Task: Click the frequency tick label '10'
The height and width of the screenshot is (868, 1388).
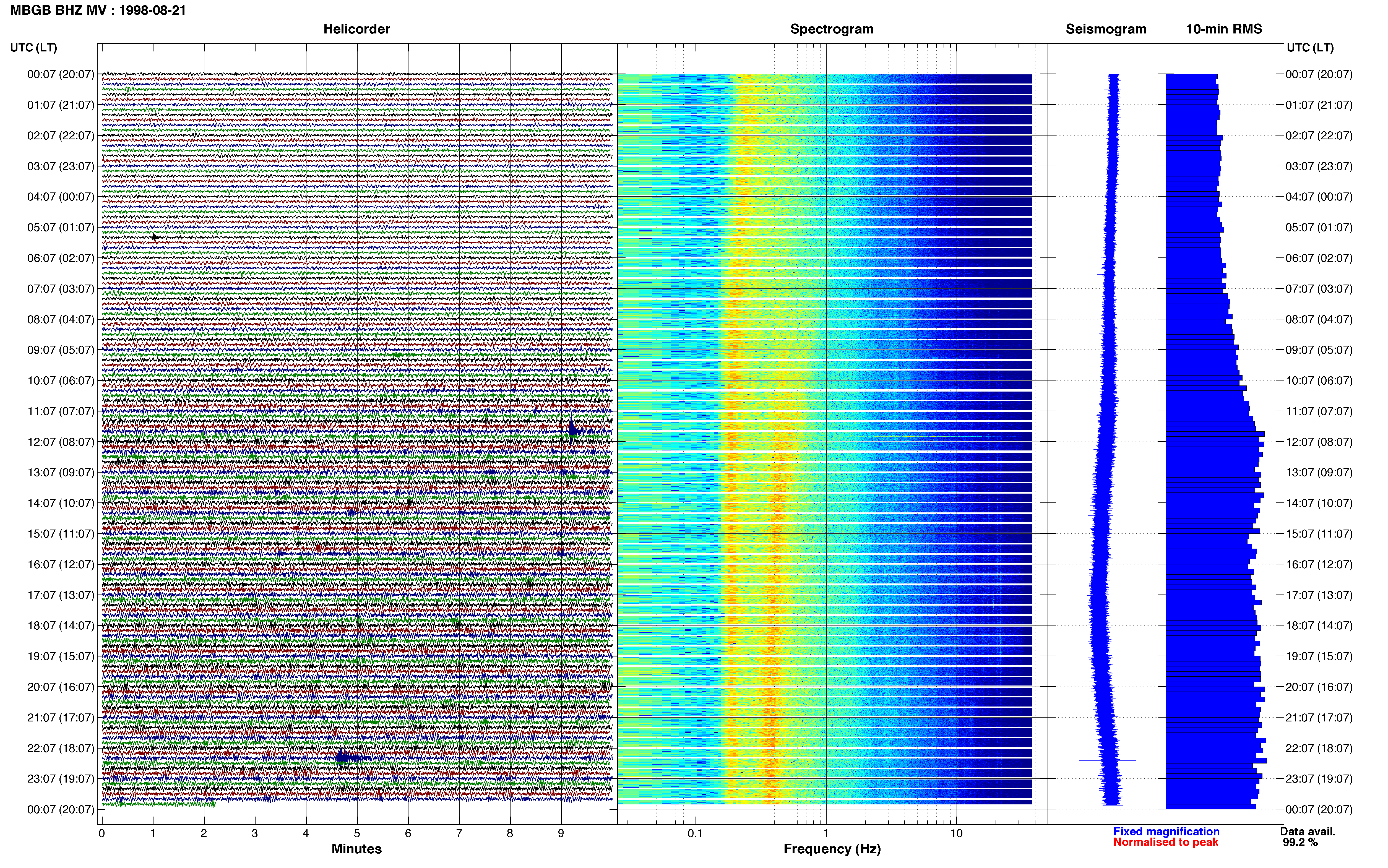Action: click(x=956, y=833)
